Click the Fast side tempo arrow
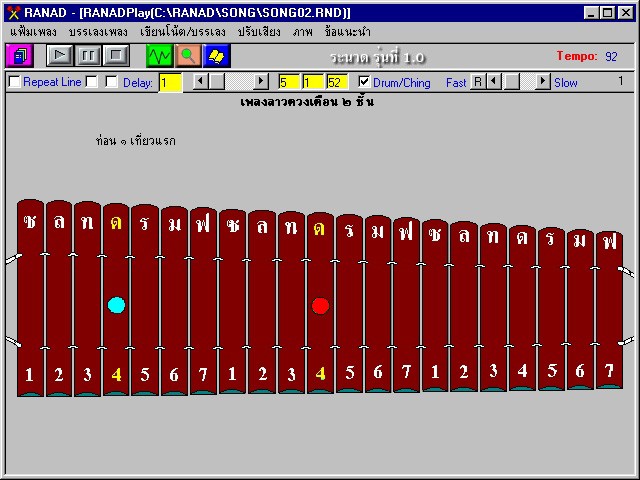The width and height of the screenshot is (640, 480). 494,82
